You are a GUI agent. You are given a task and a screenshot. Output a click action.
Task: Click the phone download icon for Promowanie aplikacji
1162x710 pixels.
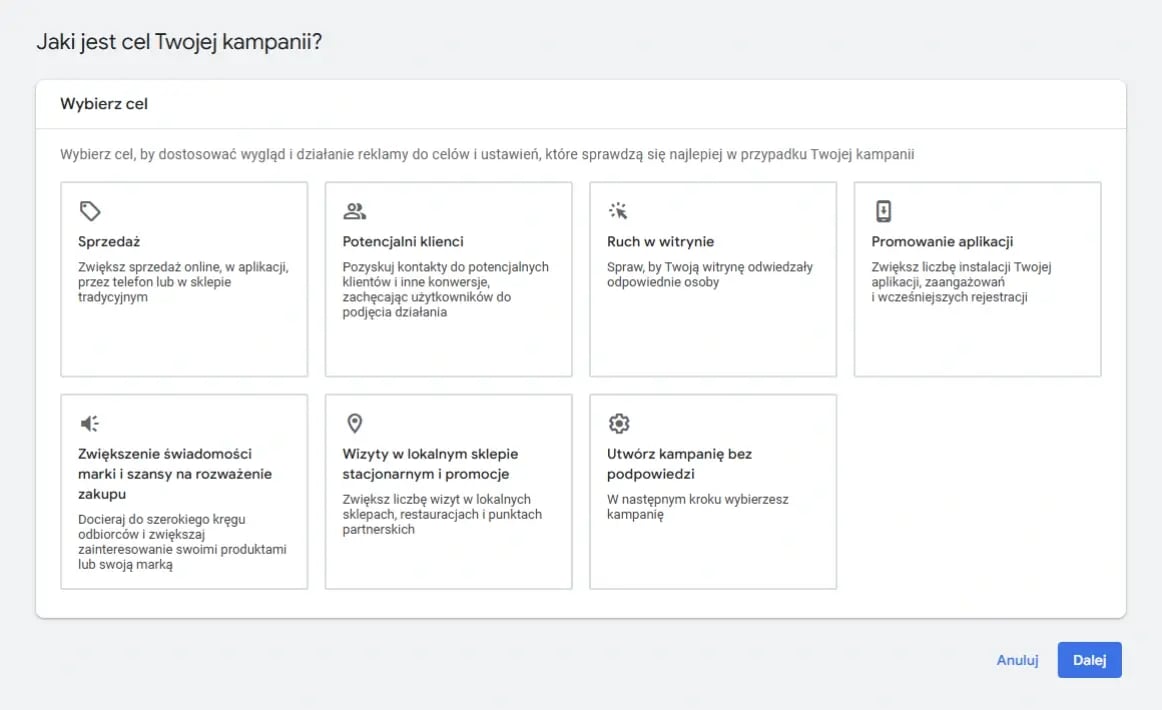883,211
